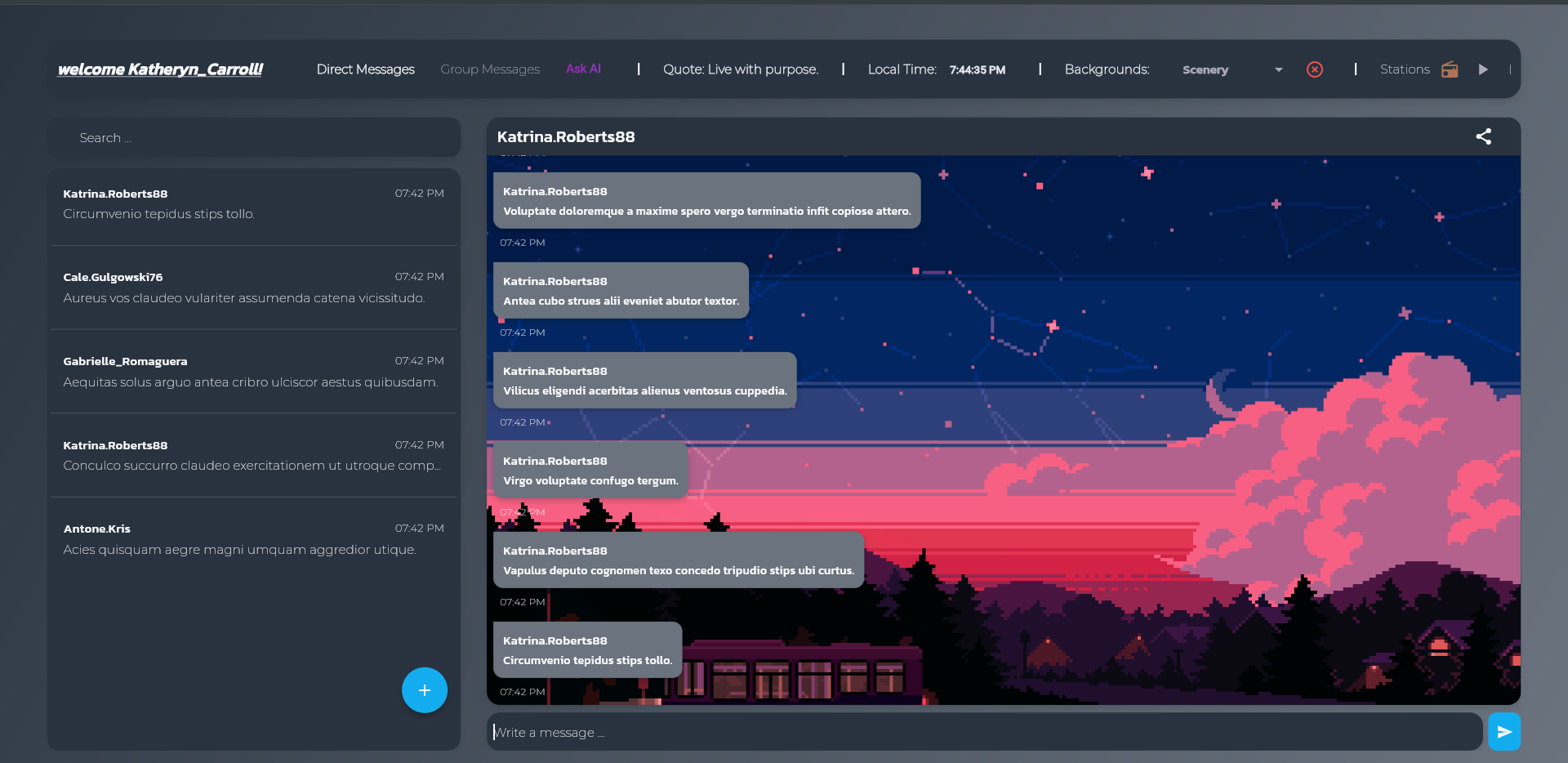Screen dimensions: 1568x763
Task: Open the Scenery backgrounds dropdown
Action: (1232, 70)
